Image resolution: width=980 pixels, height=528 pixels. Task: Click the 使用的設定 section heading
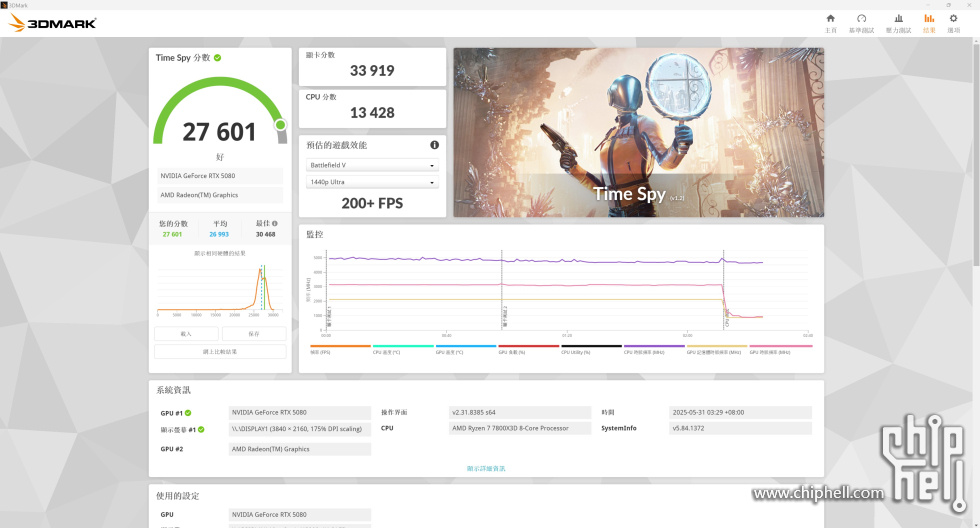pos(178,496)
